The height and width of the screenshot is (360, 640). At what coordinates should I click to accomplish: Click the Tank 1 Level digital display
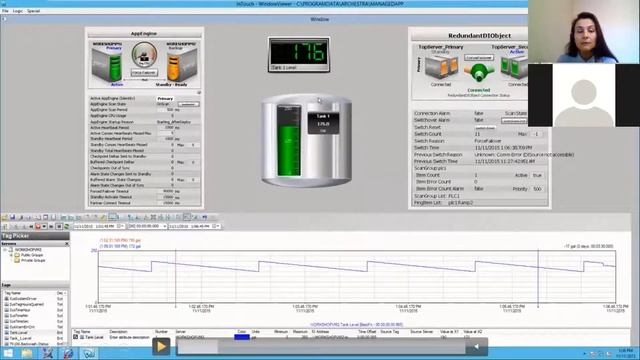(x=299, y=55)
